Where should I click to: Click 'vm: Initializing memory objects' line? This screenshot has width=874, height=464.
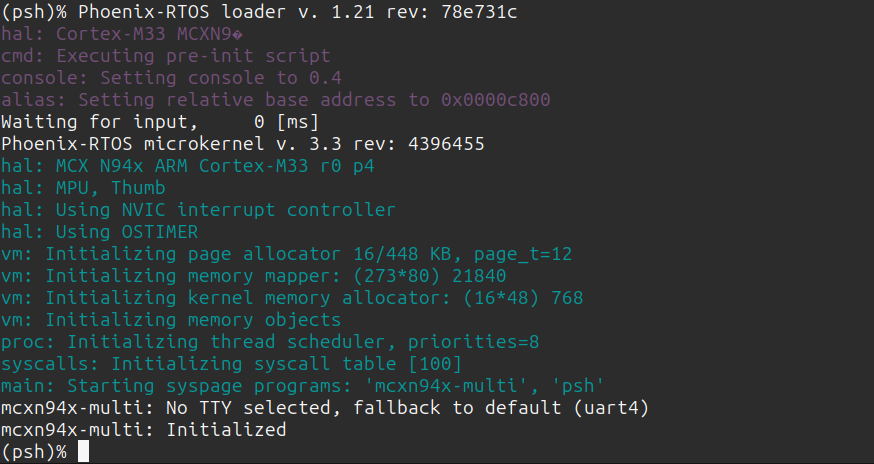click(171, 320)
